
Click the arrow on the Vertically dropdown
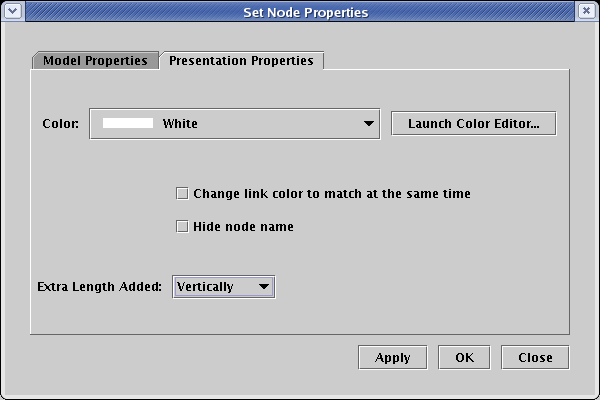264,287
